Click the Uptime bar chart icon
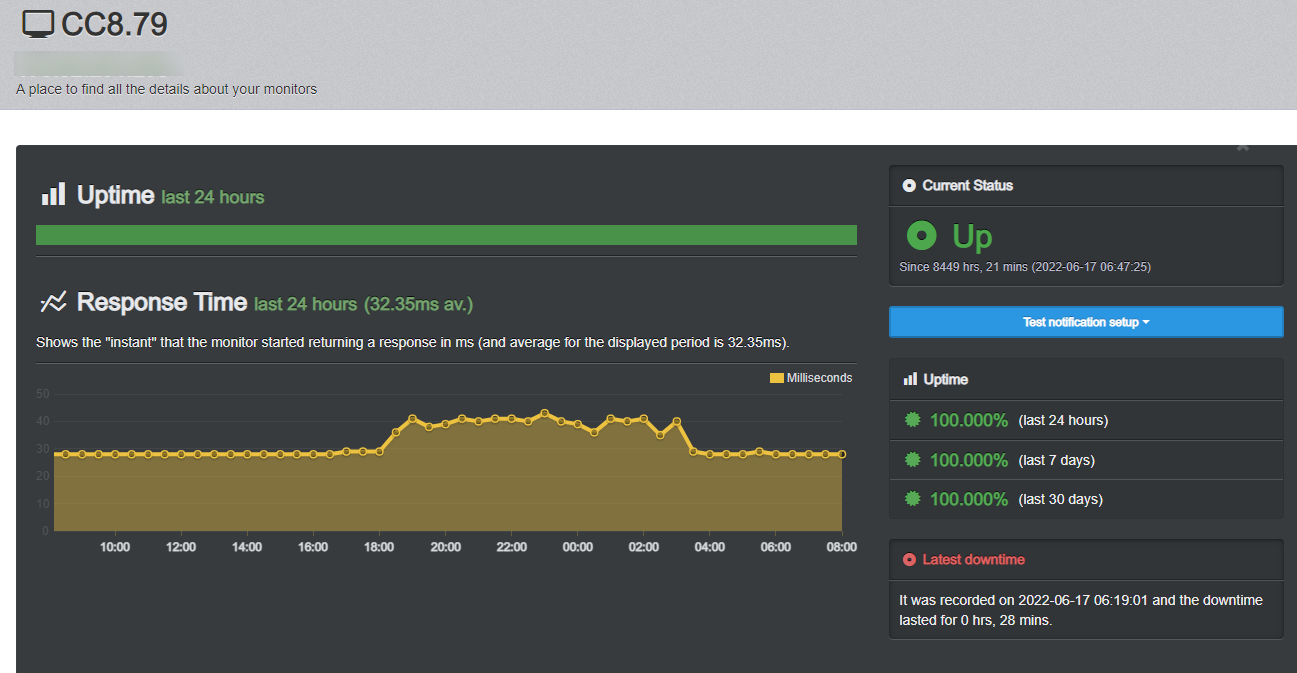The image size is (1297, 673). 53,194
